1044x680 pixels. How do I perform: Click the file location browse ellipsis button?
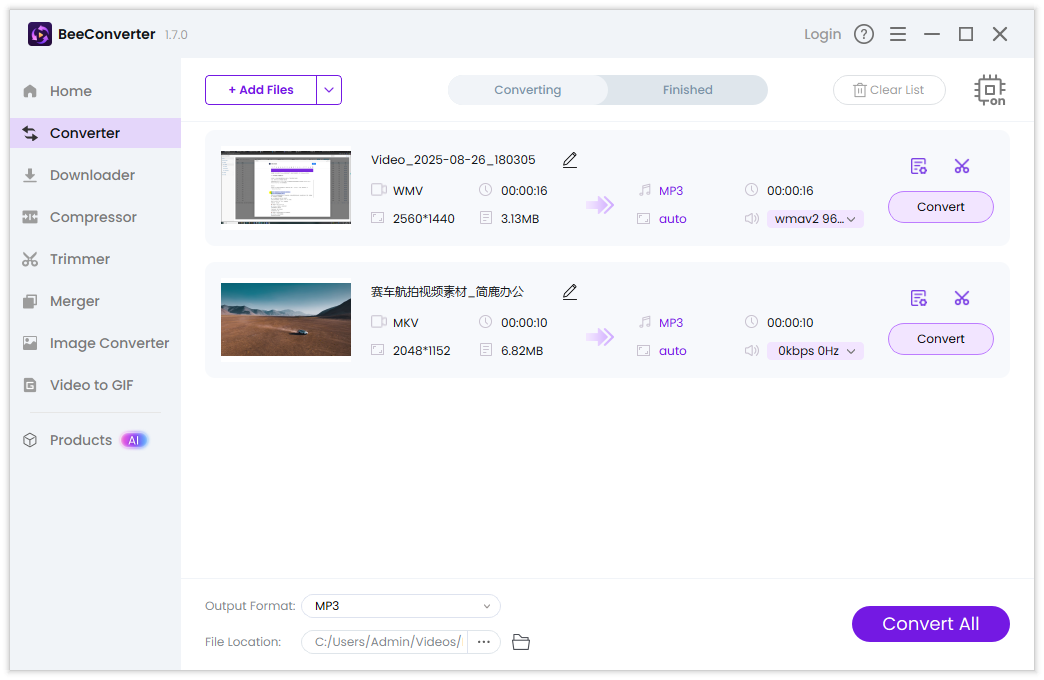(483, 642)
